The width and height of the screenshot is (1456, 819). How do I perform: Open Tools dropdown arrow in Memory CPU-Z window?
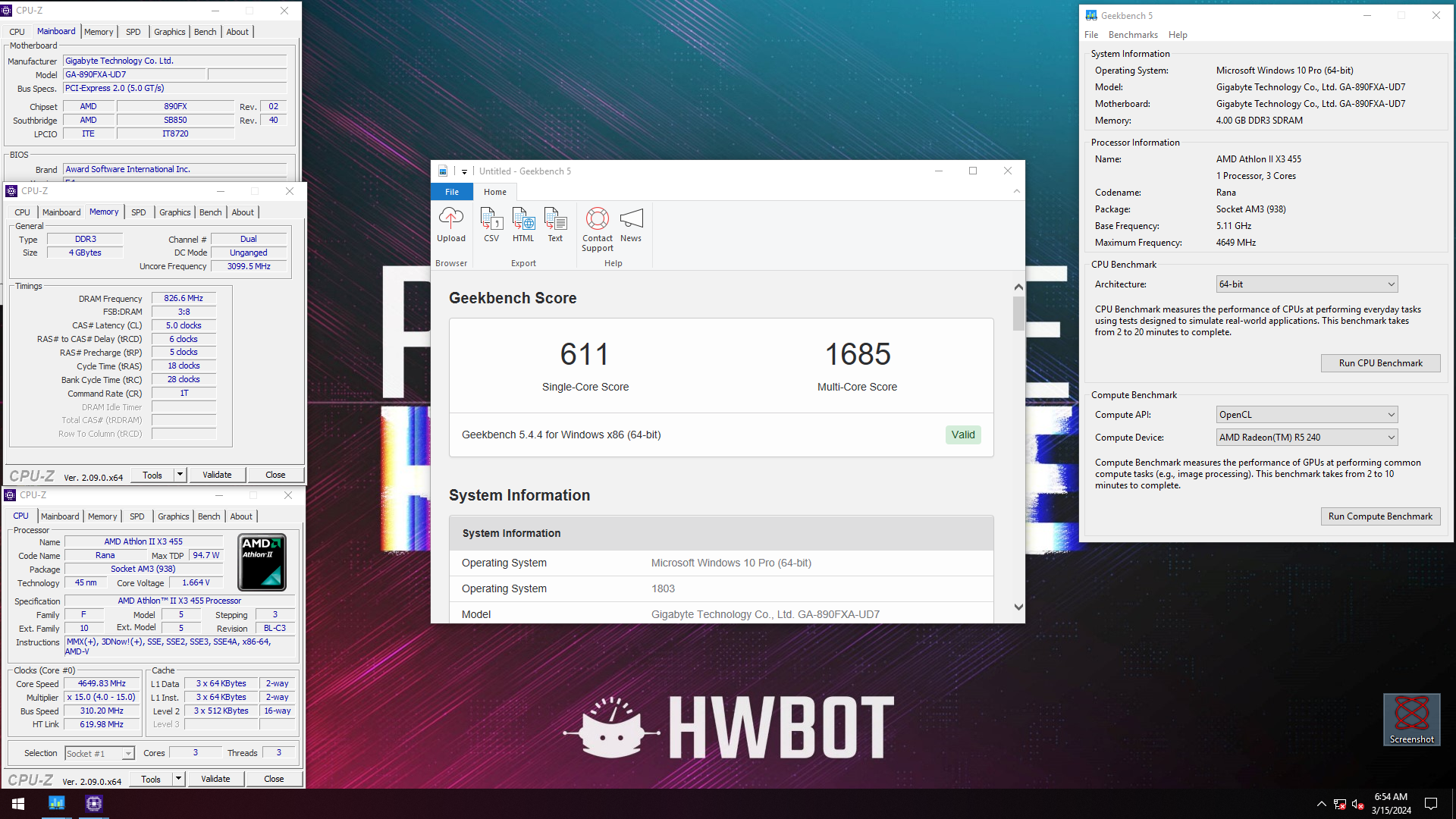click(180, 475)
